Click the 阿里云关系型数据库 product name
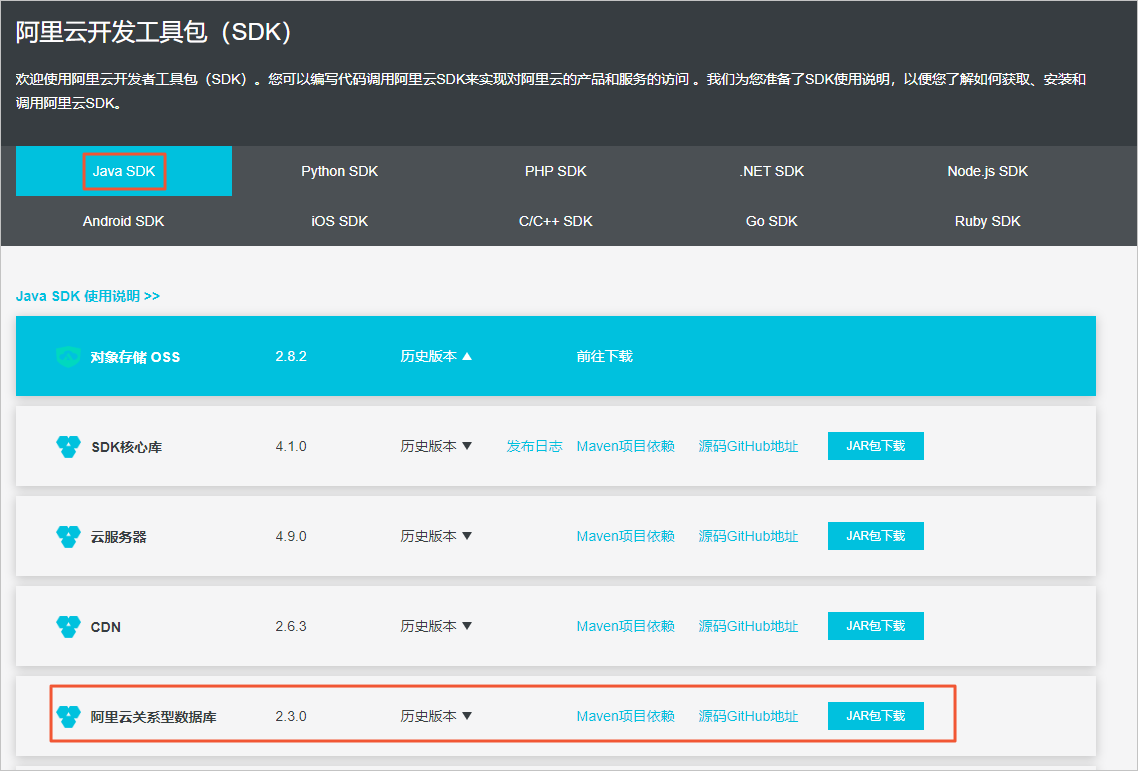 154,717
